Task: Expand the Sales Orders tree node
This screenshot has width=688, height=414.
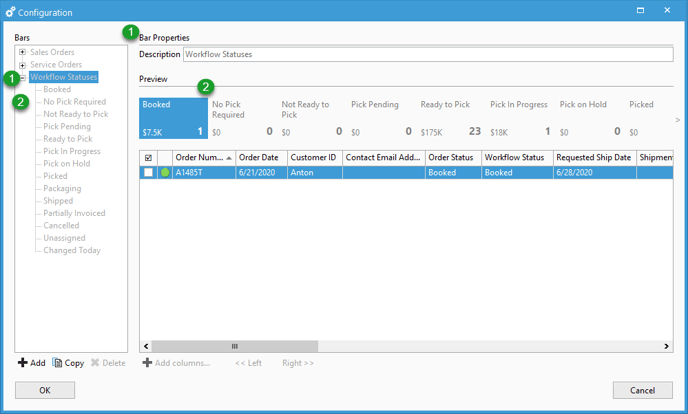Action: (x=22, y=52)
